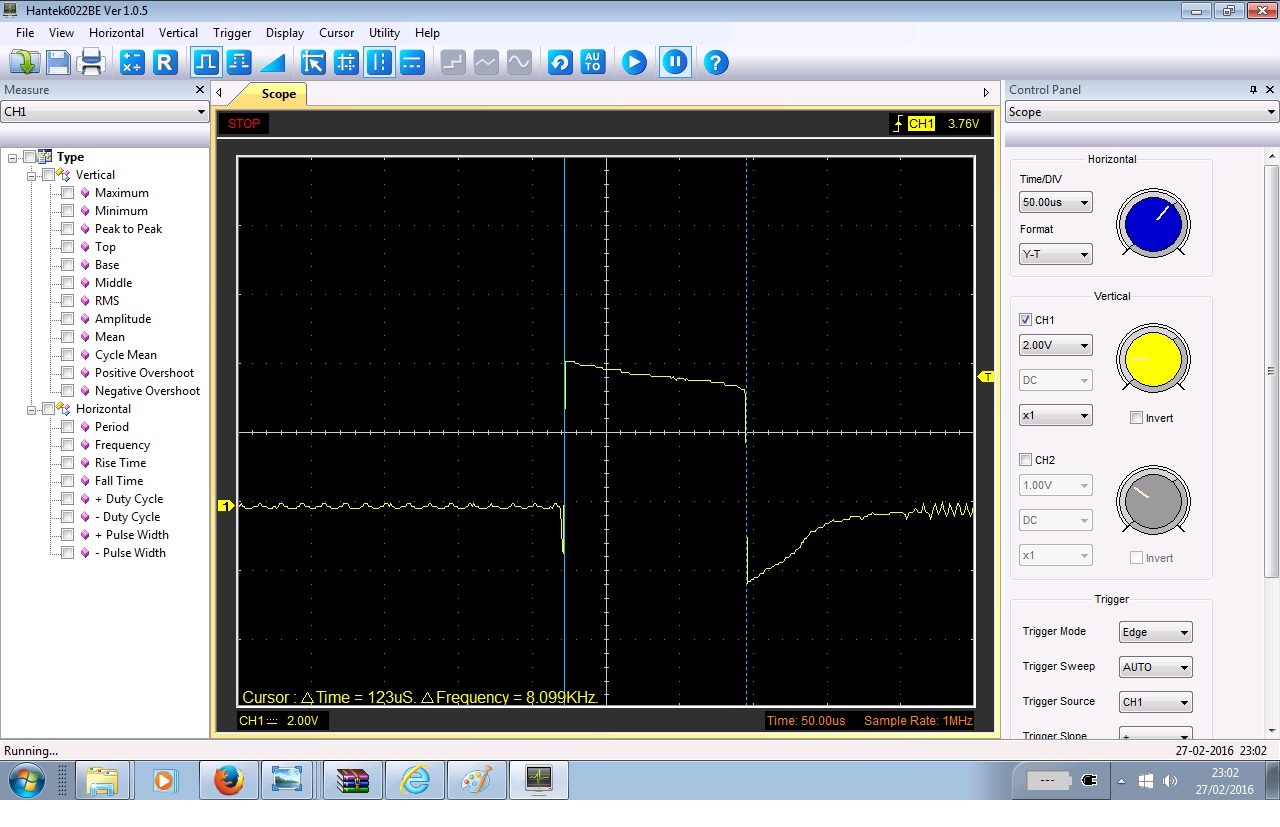1280x827 pixels.
Task: Click the AUTO set toolbar icon
Action: pos(593,62)
